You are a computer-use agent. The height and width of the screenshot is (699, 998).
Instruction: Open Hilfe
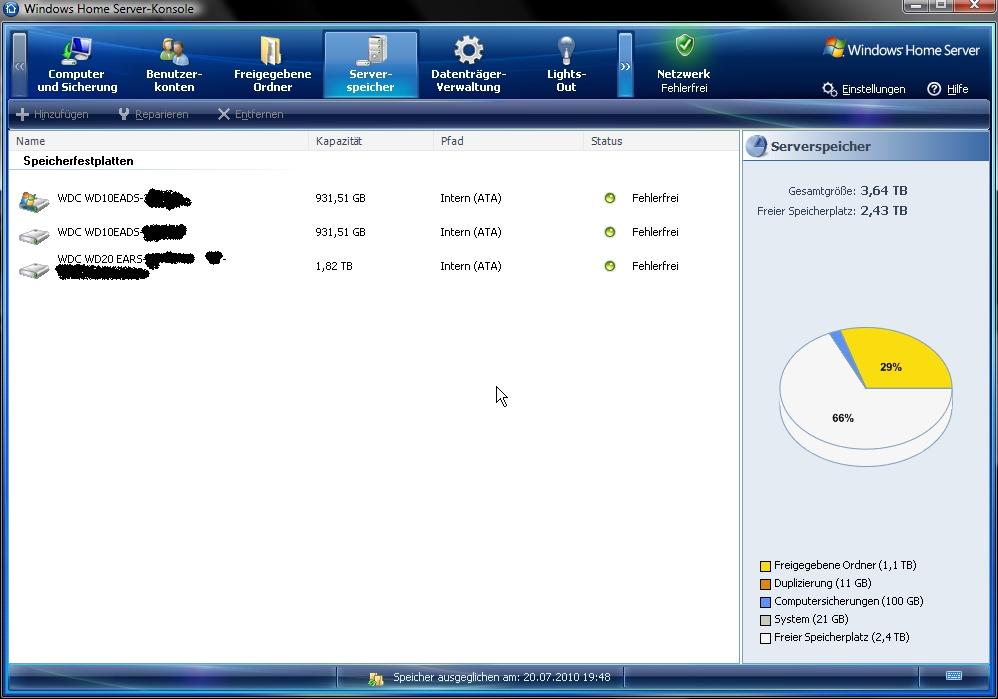click(x=948, y=89)
